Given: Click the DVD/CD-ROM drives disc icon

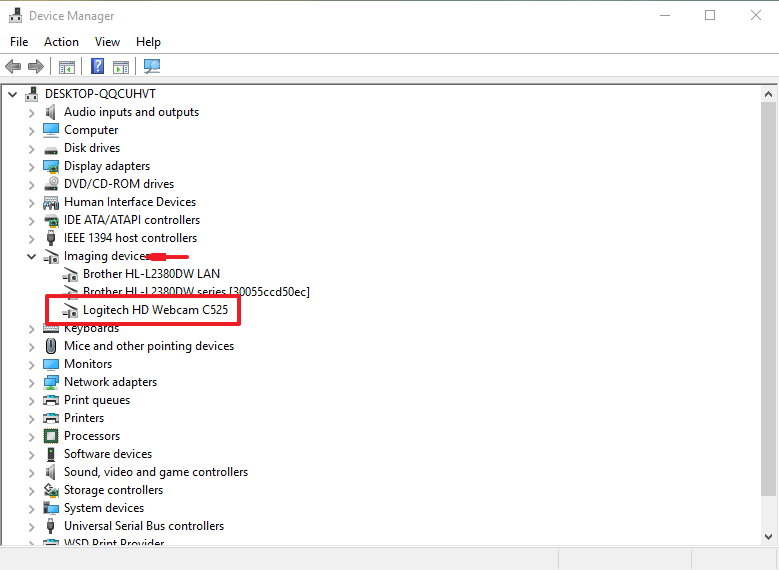Looking at the screenshot, I should (51, 184).
